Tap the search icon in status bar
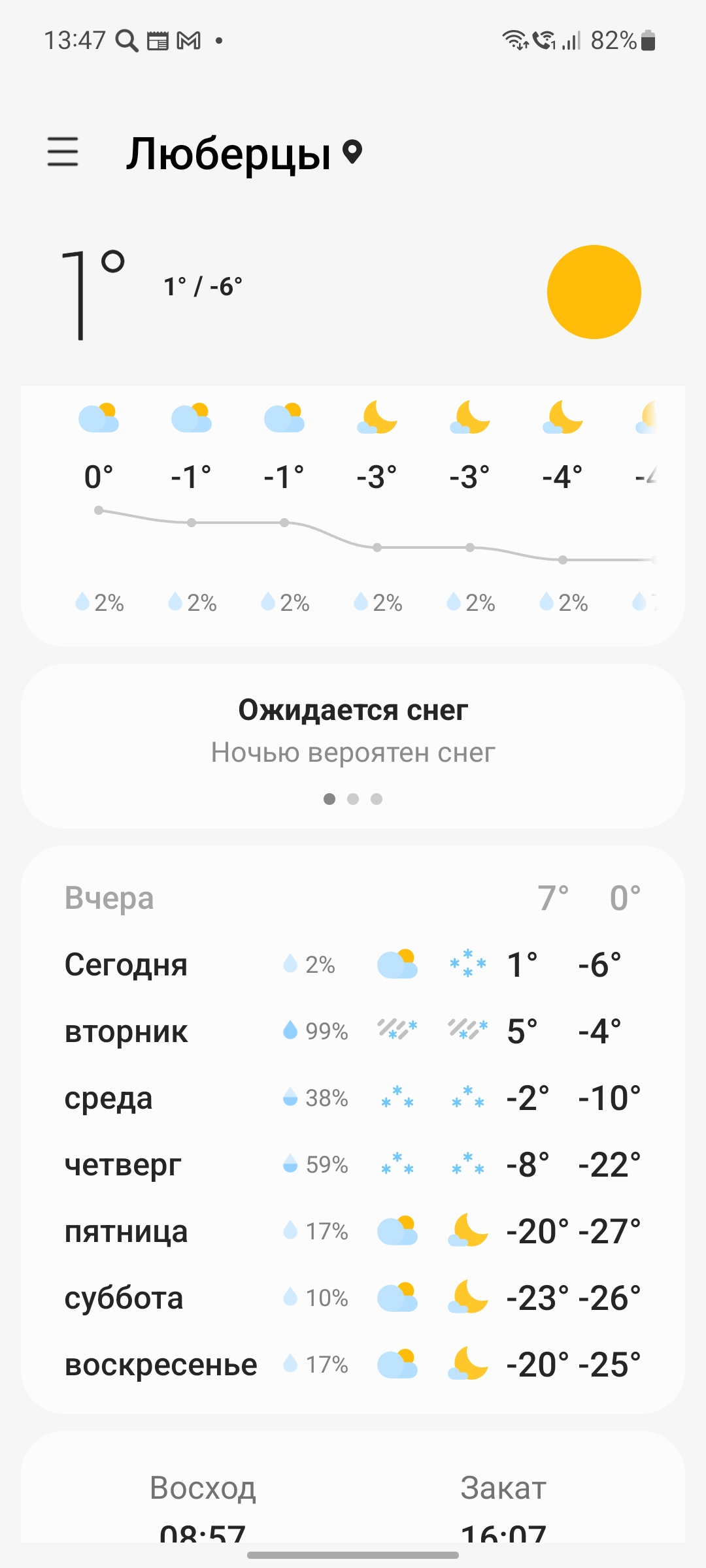706x1568 pixels. tap(127, 41)
